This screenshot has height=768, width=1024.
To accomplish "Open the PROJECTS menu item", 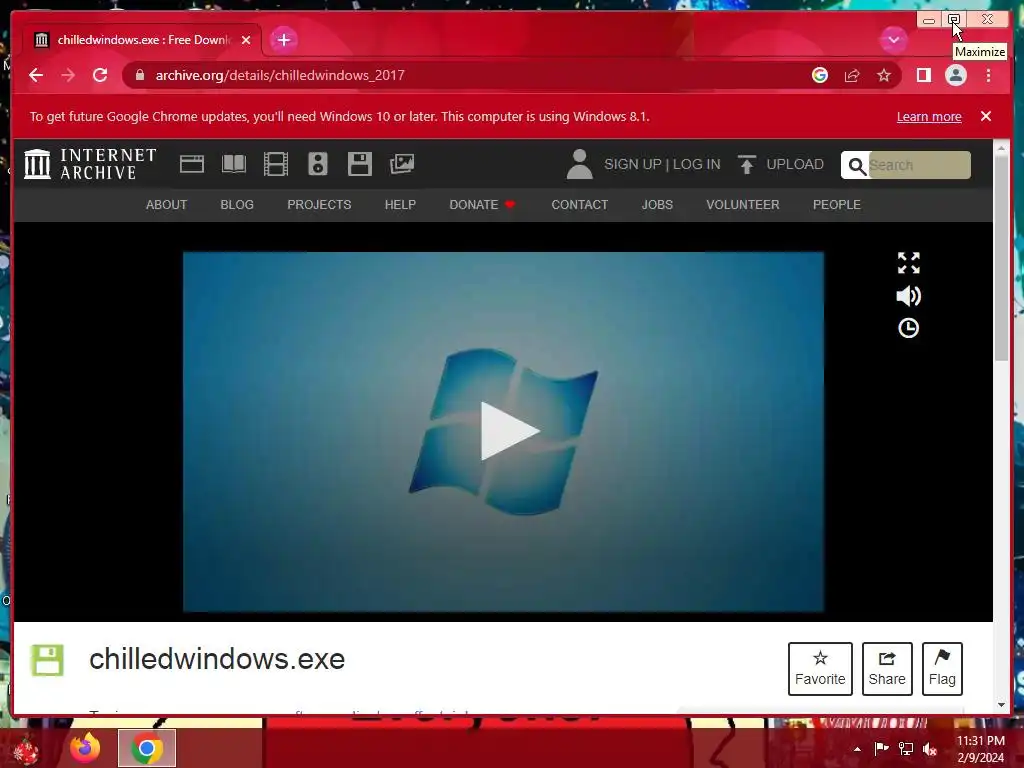I will [x=319, y=204].
